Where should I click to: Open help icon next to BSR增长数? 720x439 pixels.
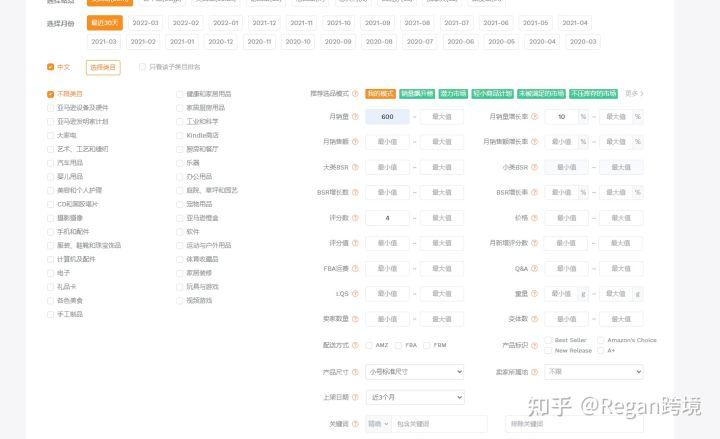355,192
